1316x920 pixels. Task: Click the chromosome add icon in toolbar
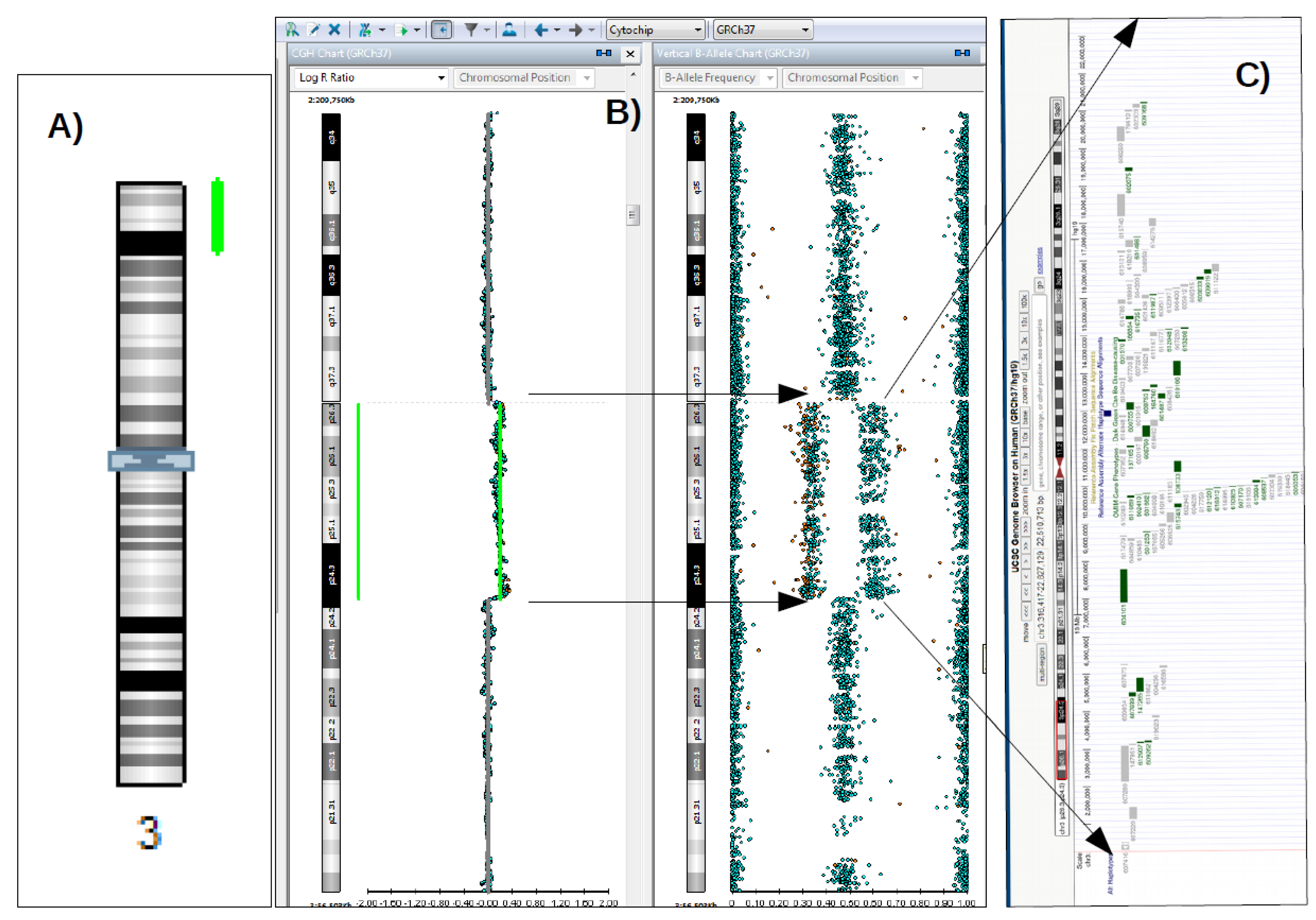pos(365,29)
